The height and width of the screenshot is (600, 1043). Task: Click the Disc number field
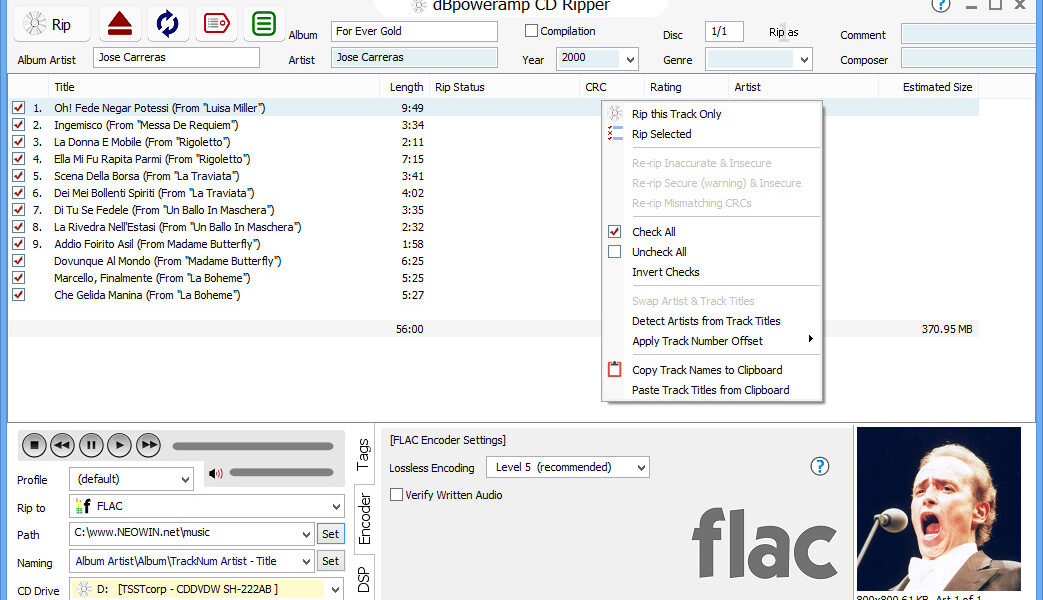724,31
